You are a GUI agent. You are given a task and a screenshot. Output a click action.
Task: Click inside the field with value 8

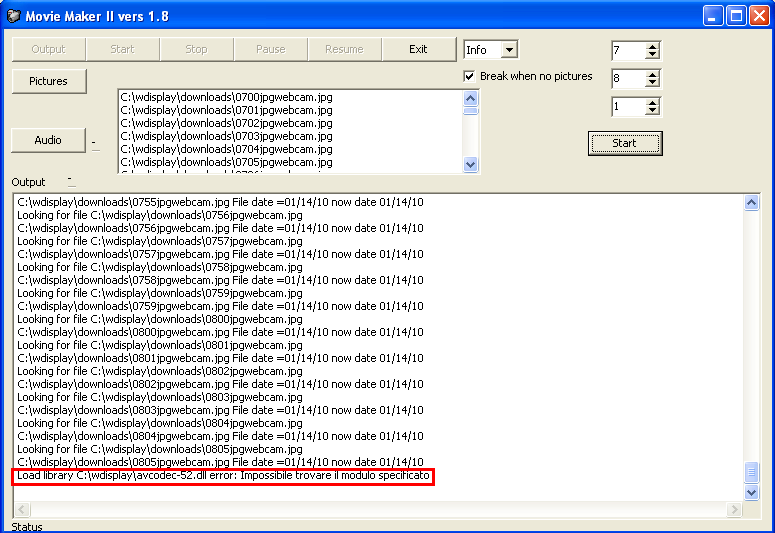pos(628,79)
